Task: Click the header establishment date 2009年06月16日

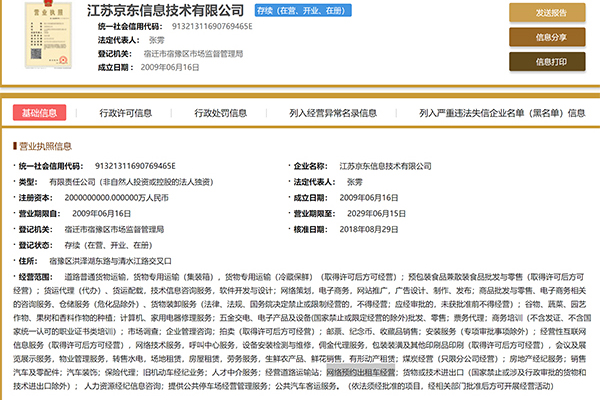Action: click(170, 68)
